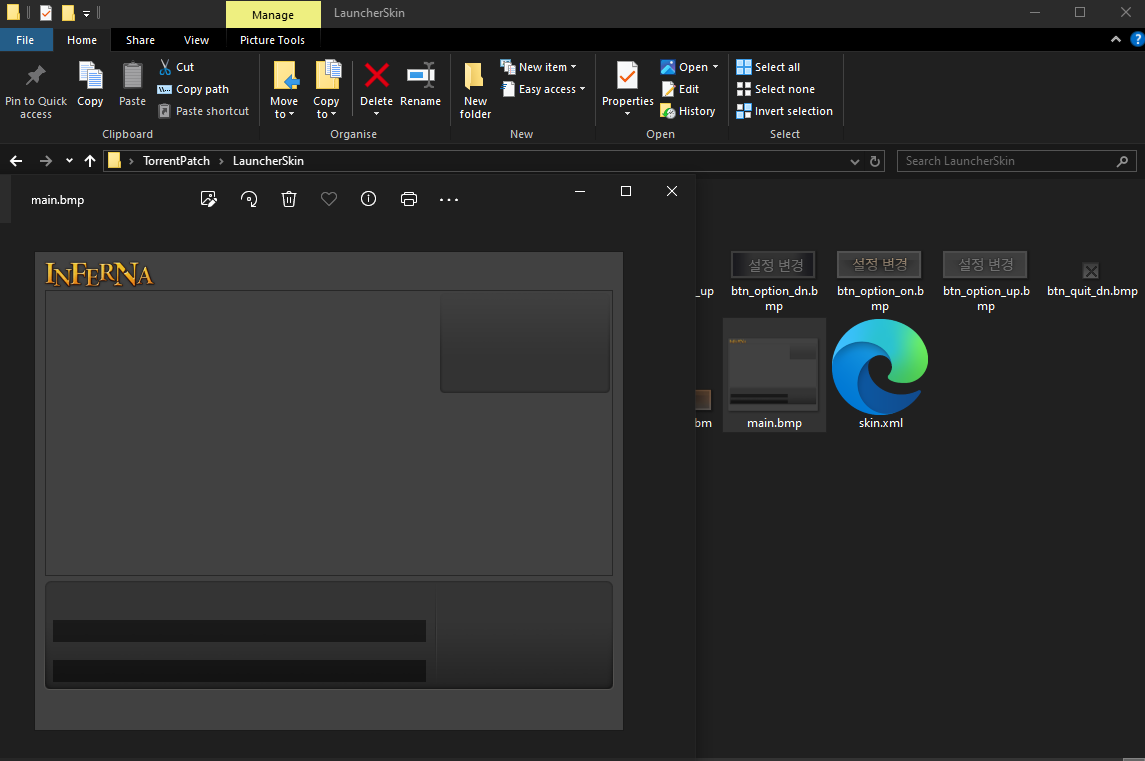Click the trash icon in Photos viewer
The width and height of the screenshot is (1145, 761).
point(289,199)
